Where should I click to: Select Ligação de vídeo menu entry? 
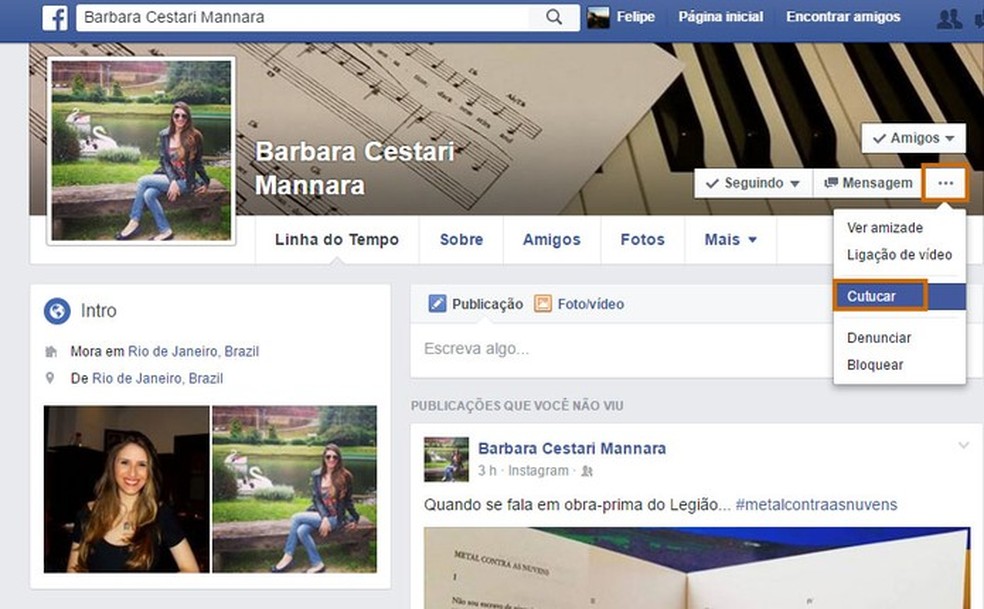click(899, 255)
